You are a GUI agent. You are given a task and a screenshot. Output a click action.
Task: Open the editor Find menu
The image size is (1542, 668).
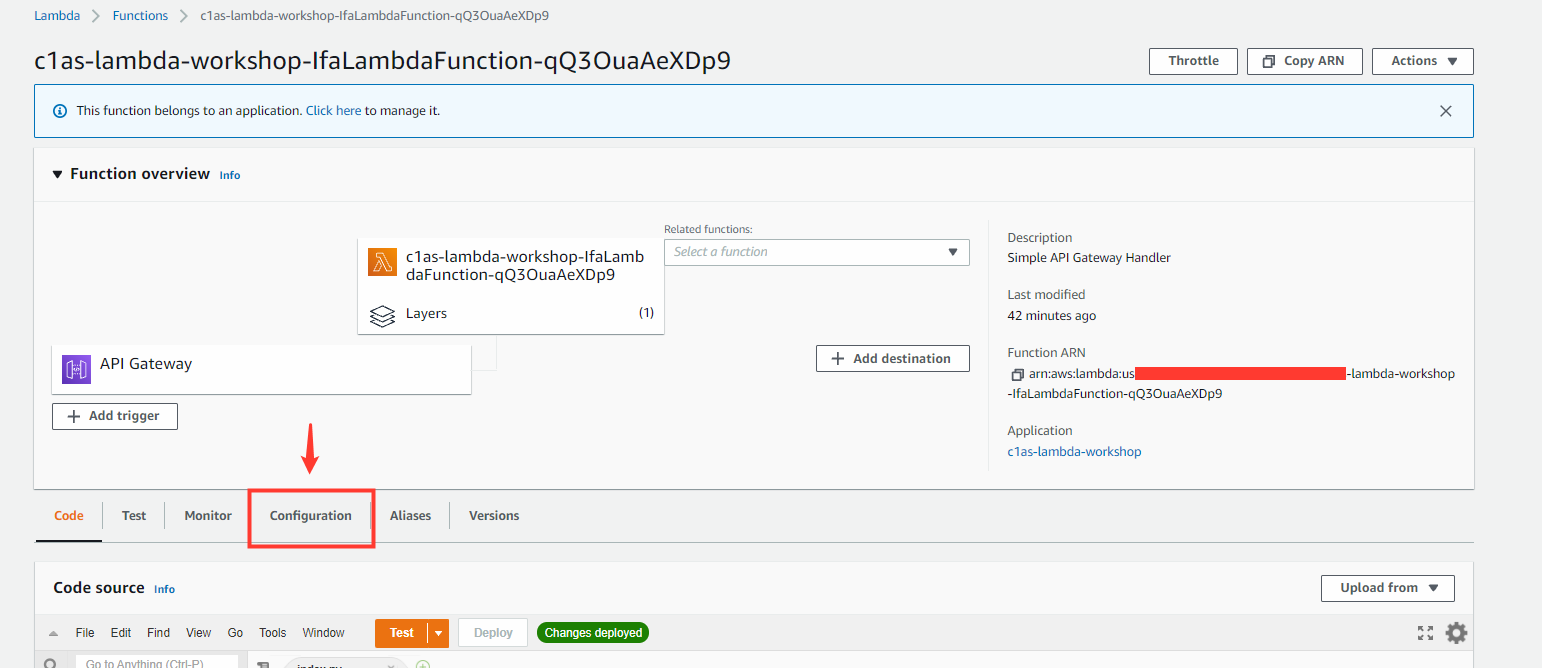point(158,633)
